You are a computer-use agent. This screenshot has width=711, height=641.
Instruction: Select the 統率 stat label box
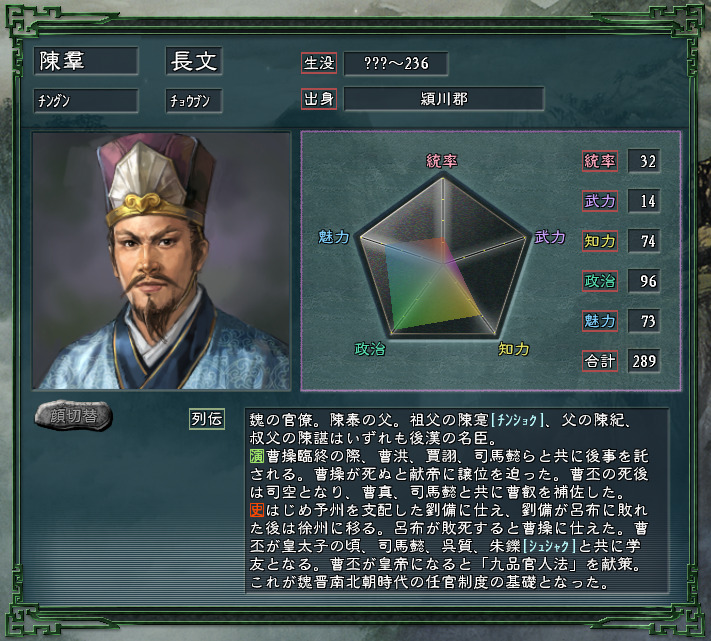click(599, 161)
